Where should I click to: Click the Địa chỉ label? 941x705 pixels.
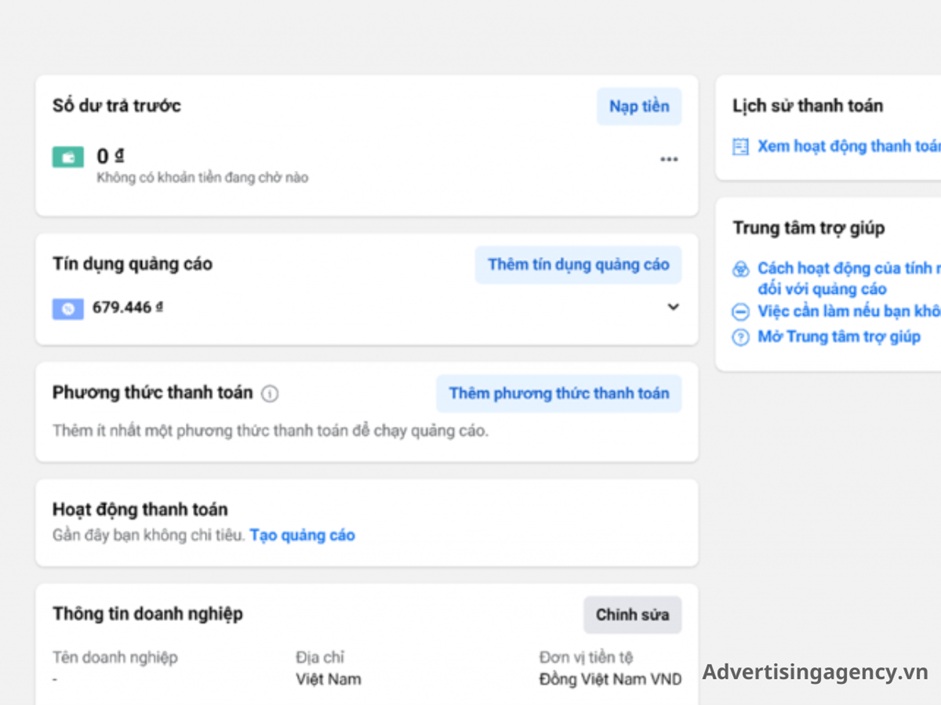click(320, 658)
